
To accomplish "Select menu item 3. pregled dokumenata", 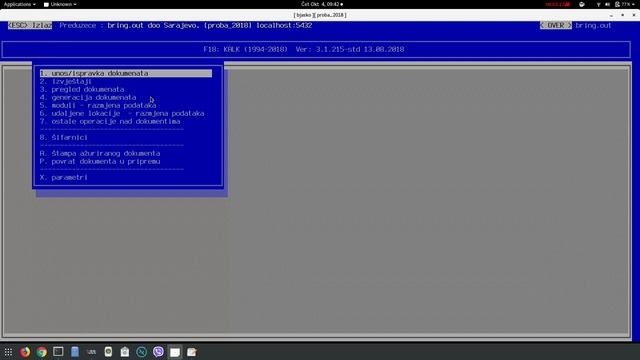I will (82, 89).
